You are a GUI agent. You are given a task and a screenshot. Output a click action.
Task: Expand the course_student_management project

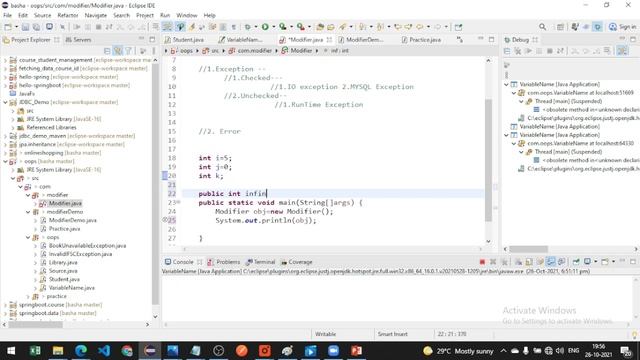coord(5,60)
